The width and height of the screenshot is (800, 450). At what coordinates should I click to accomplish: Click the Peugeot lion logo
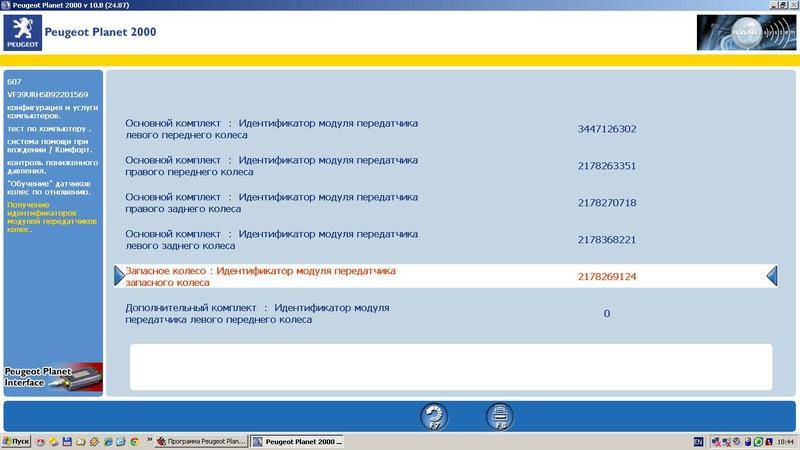tap(20, 32)
